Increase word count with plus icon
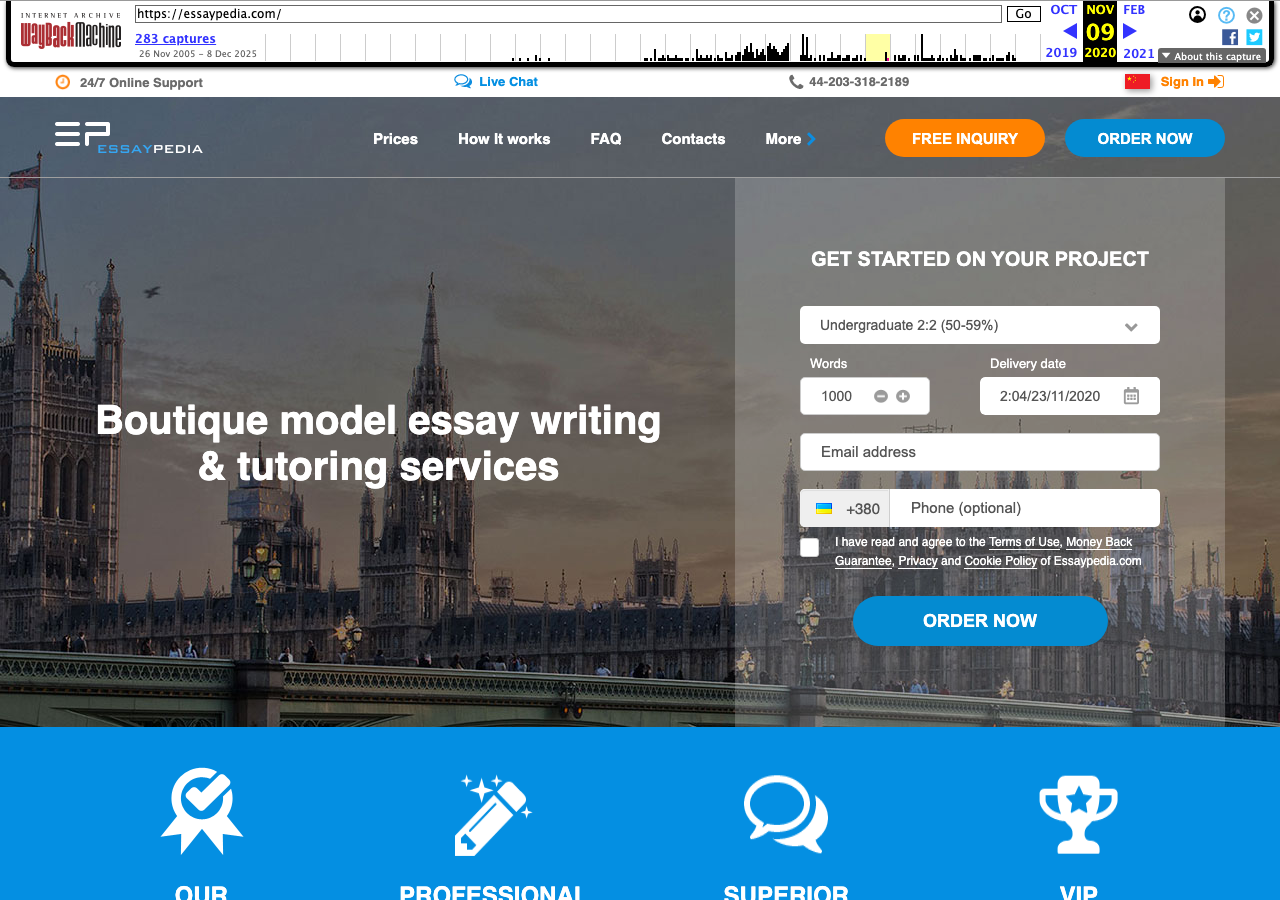The height and width of the screenshot is (900, 1280). click(x=903, y=396)
